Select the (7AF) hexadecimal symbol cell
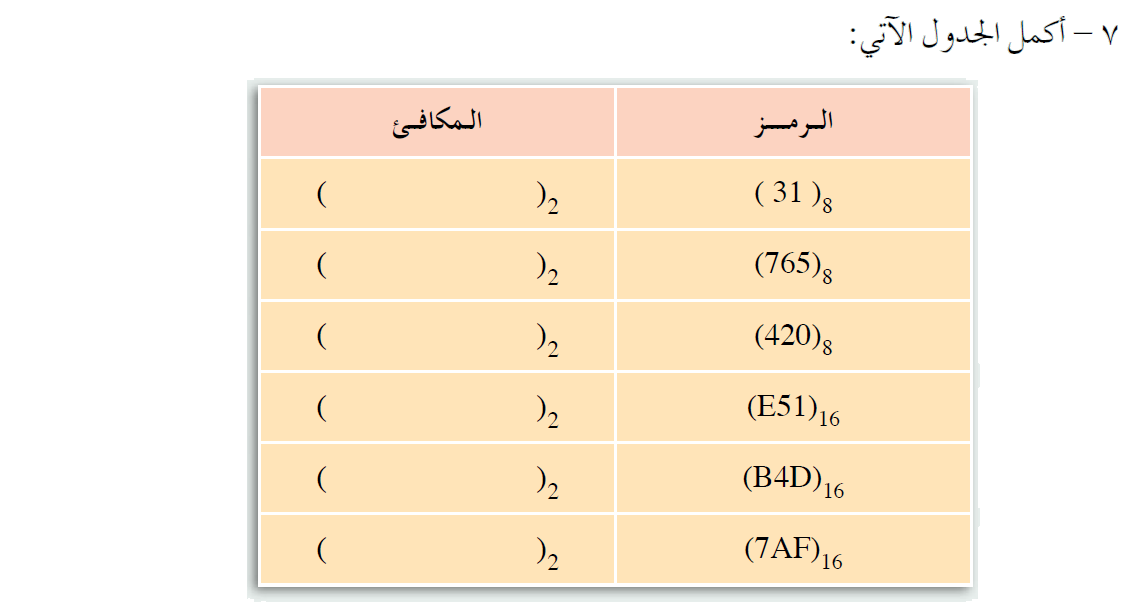The width and height of the screenshot is (1139, 613). (793, 550)
